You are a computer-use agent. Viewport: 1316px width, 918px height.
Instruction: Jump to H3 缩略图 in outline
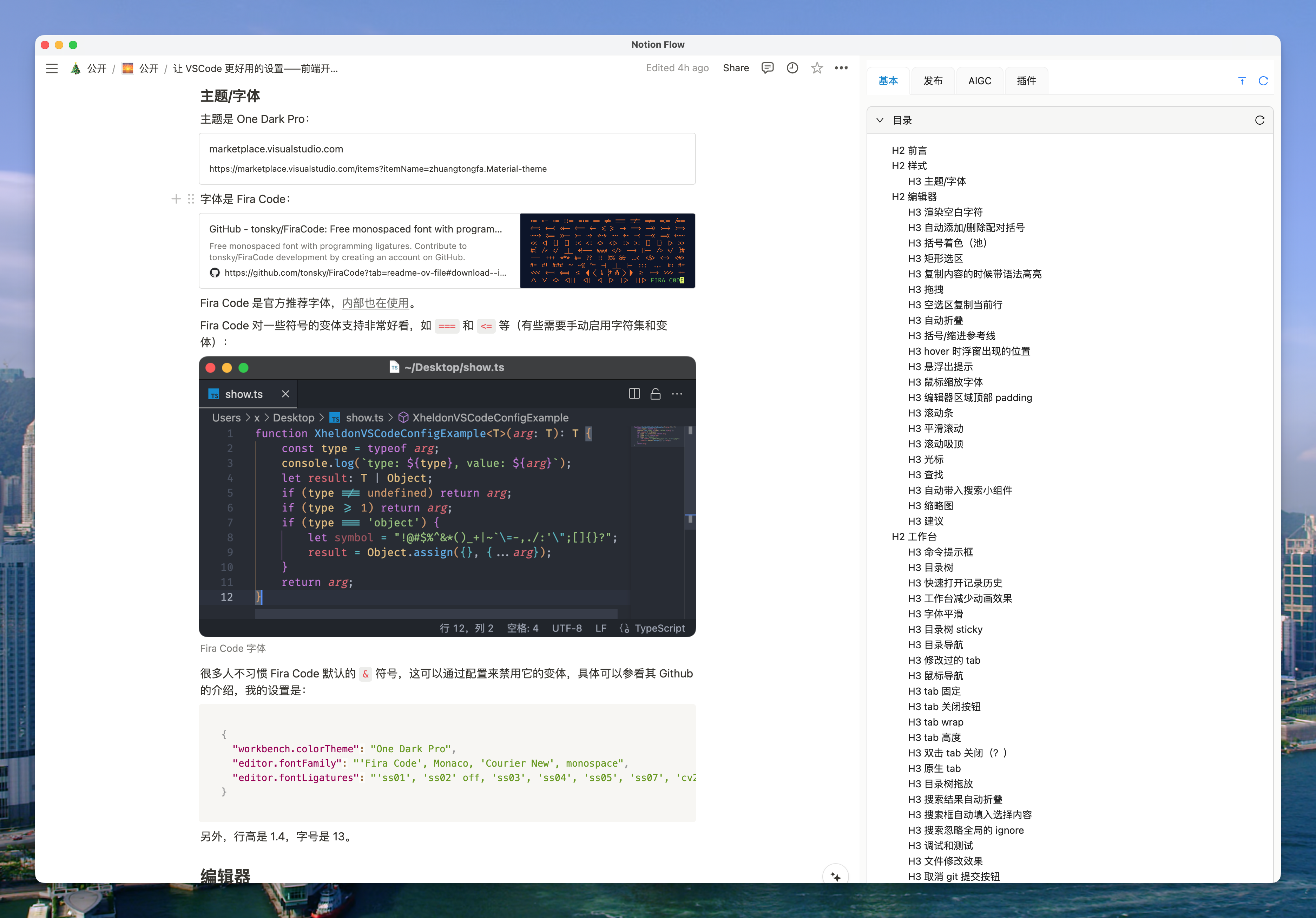[x=931, y=506]
